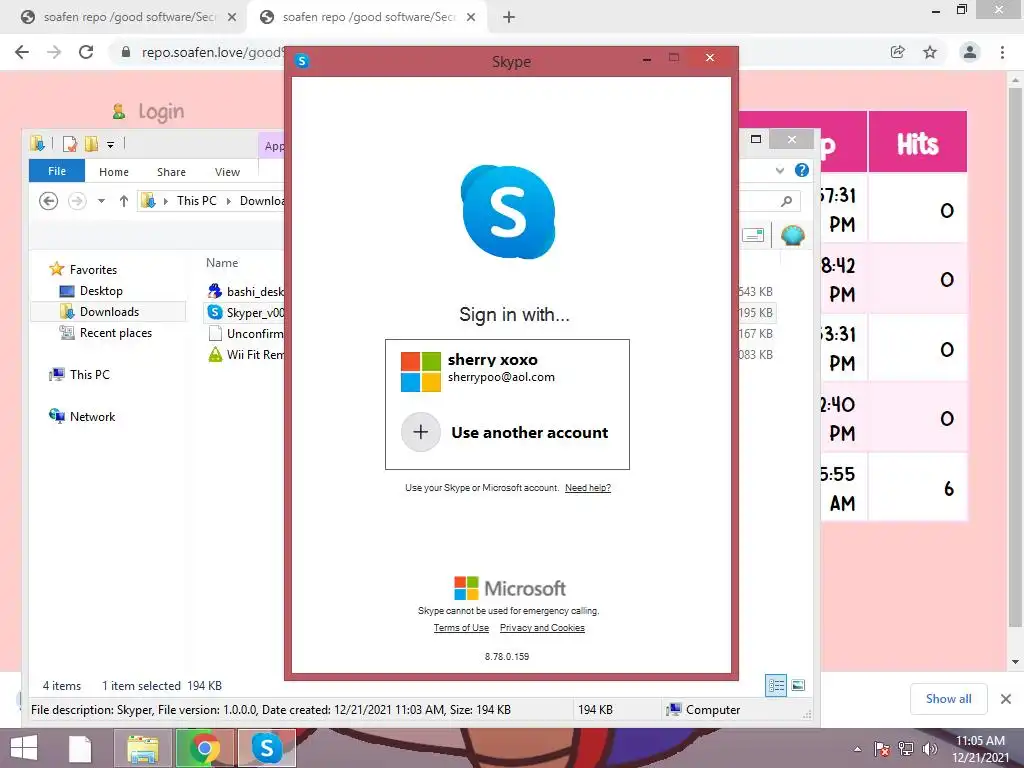Open the File tab in Explorer
This screenshot has height=768, width=1024.
[57, 171]
